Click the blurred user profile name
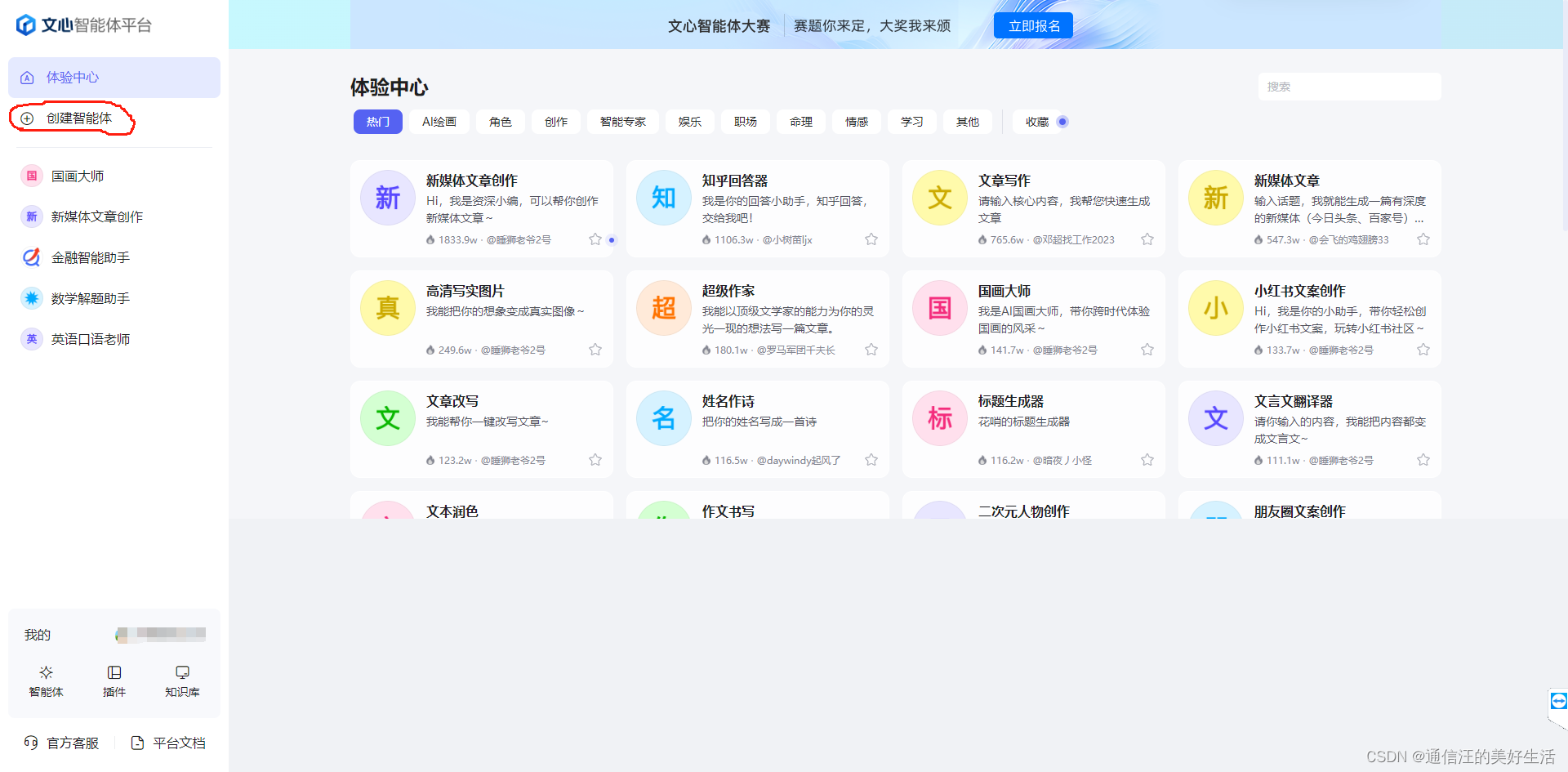The height and width of the screenshot is (772, 1568). [x=161, y=634]
